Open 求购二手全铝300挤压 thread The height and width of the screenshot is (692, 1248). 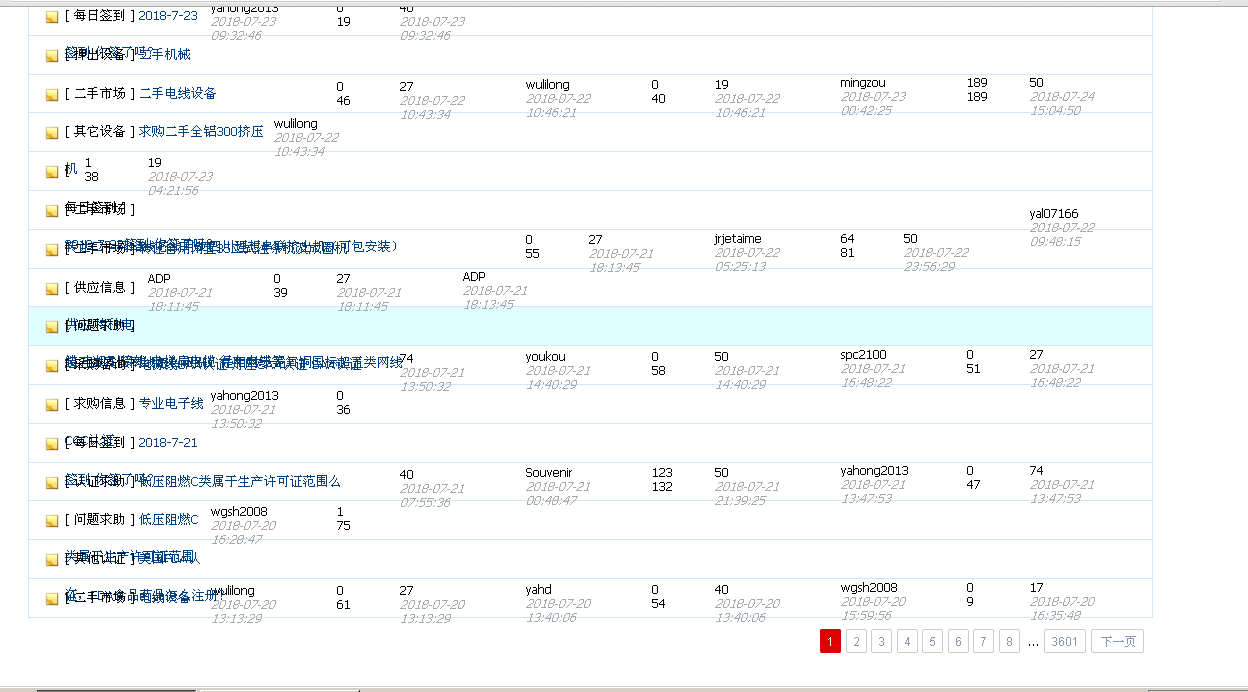(200, 131)
